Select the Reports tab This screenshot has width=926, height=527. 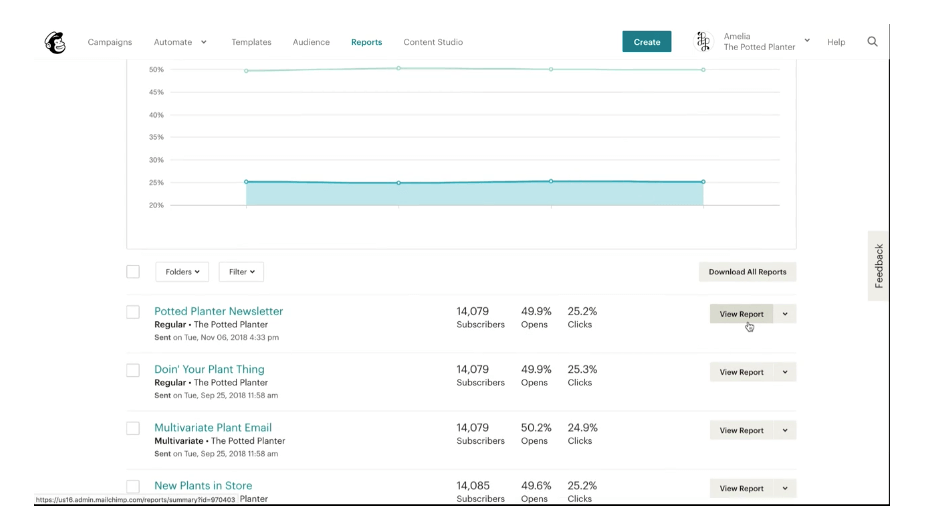click(x=367, y=42)
